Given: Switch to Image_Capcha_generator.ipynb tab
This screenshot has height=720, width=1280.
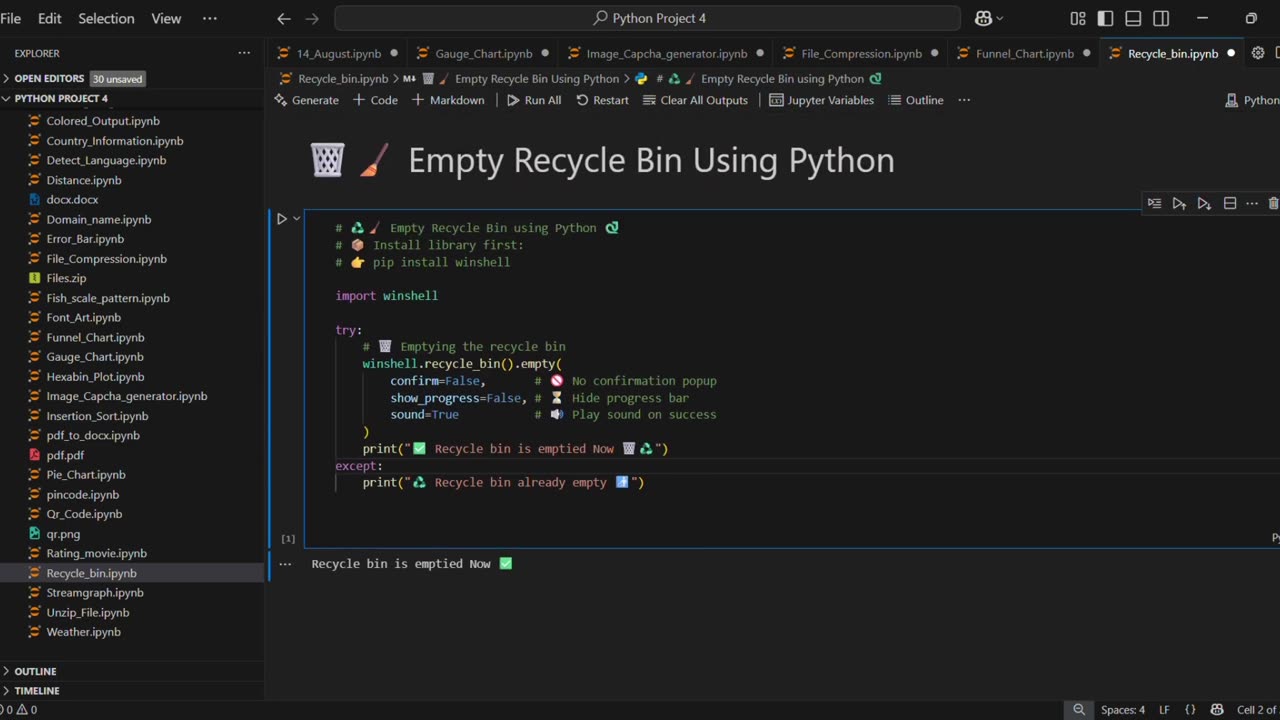Looking at the screenshot, I should tap(666, 54).
